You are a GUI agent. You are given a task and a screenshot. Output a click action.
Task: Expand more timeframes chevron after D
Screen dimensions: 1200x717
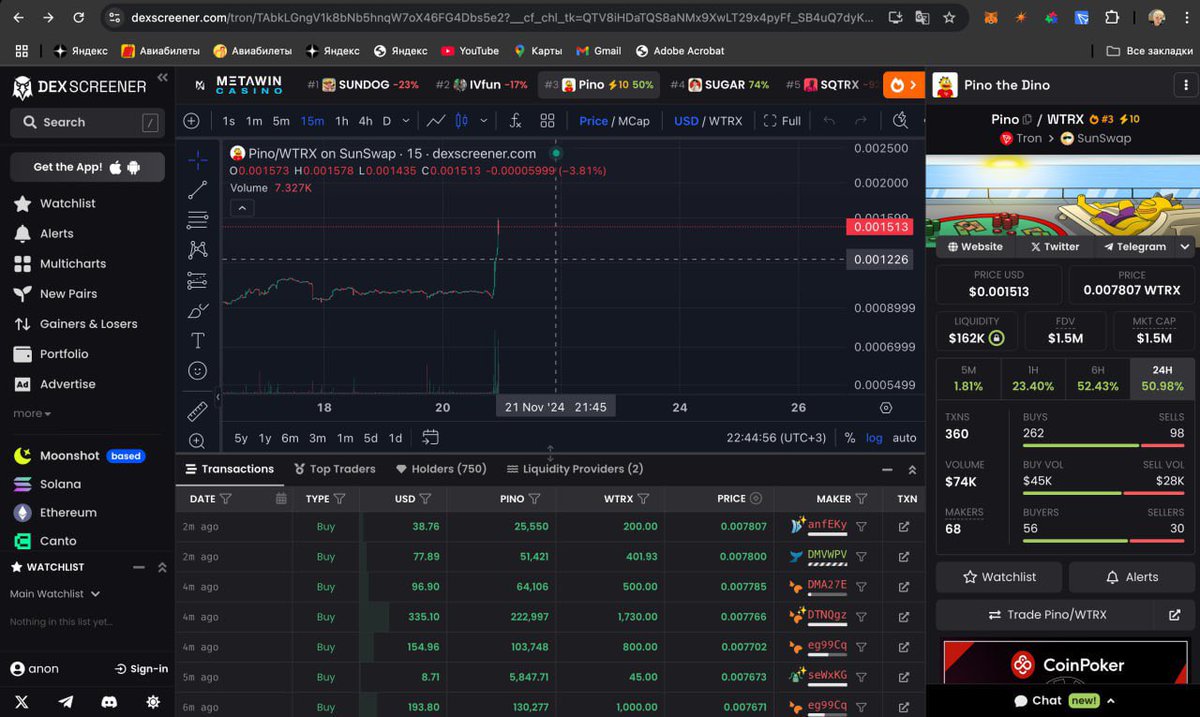pos(406,121)
